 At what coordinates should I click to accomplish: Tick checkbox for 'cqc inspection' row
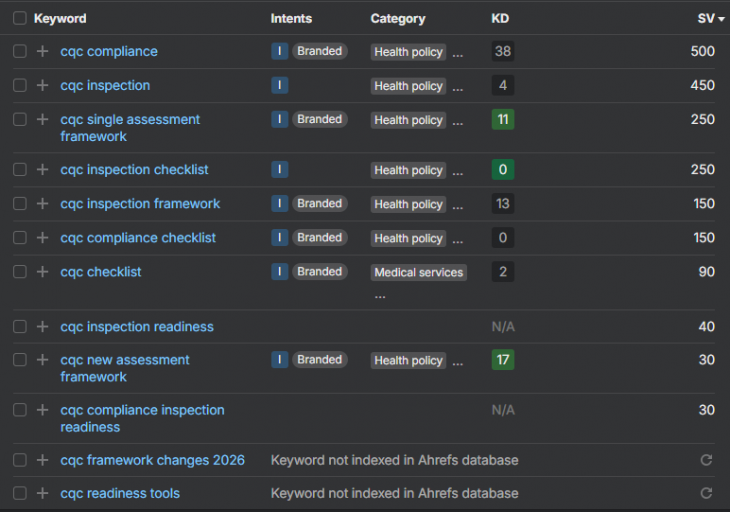pyautogui.click(x=20, y=85)
